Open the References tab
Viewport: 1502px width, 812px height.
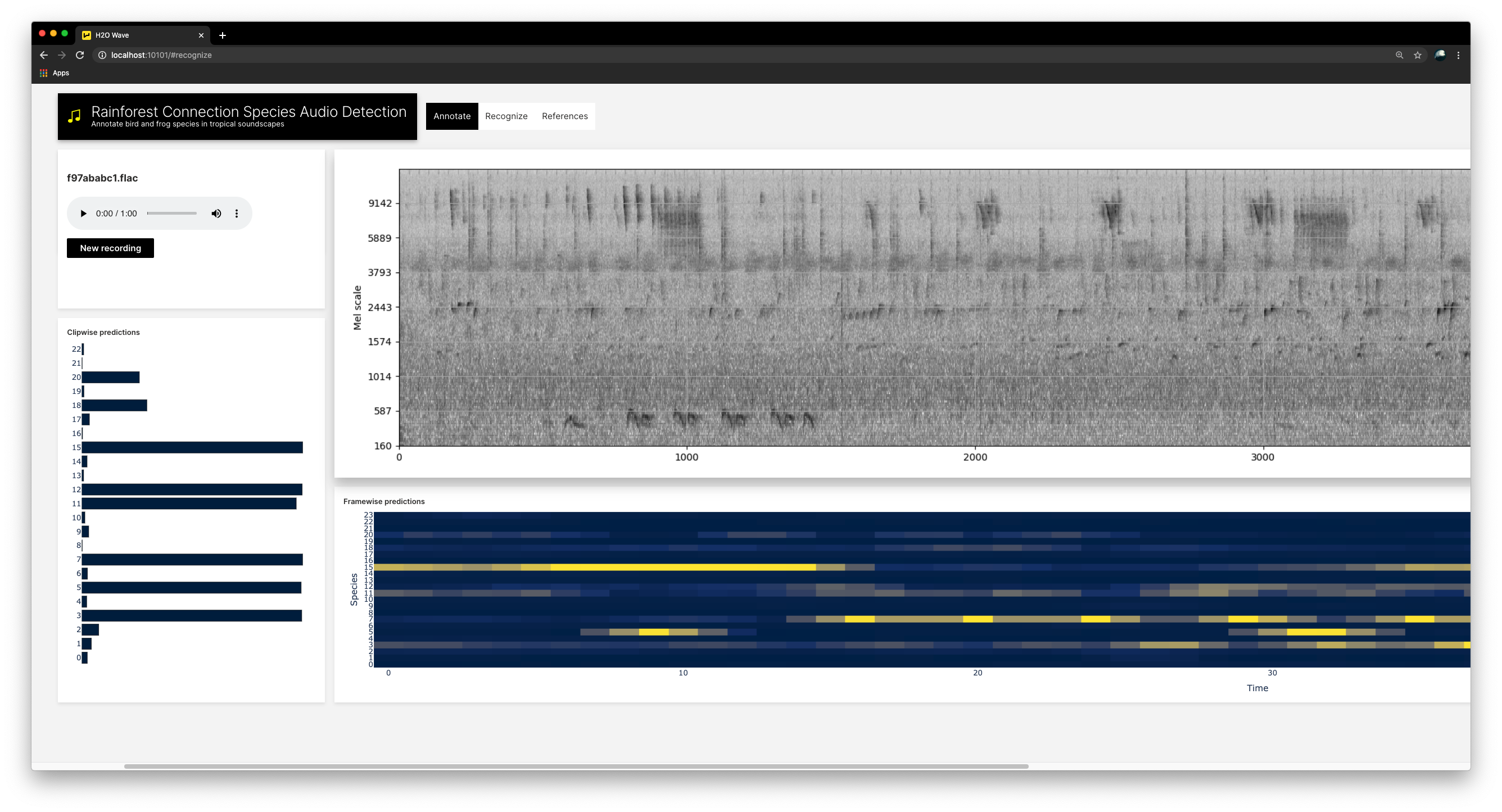(564, 116)
